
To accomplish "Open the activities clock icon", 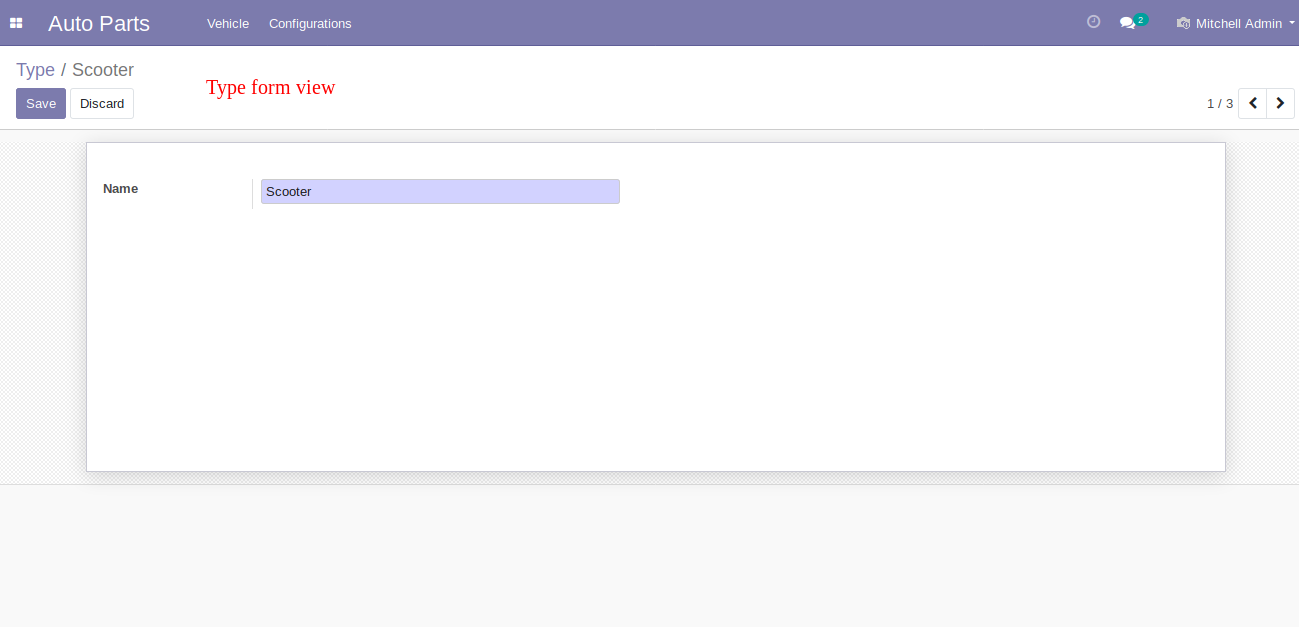I will point(1093,21).
